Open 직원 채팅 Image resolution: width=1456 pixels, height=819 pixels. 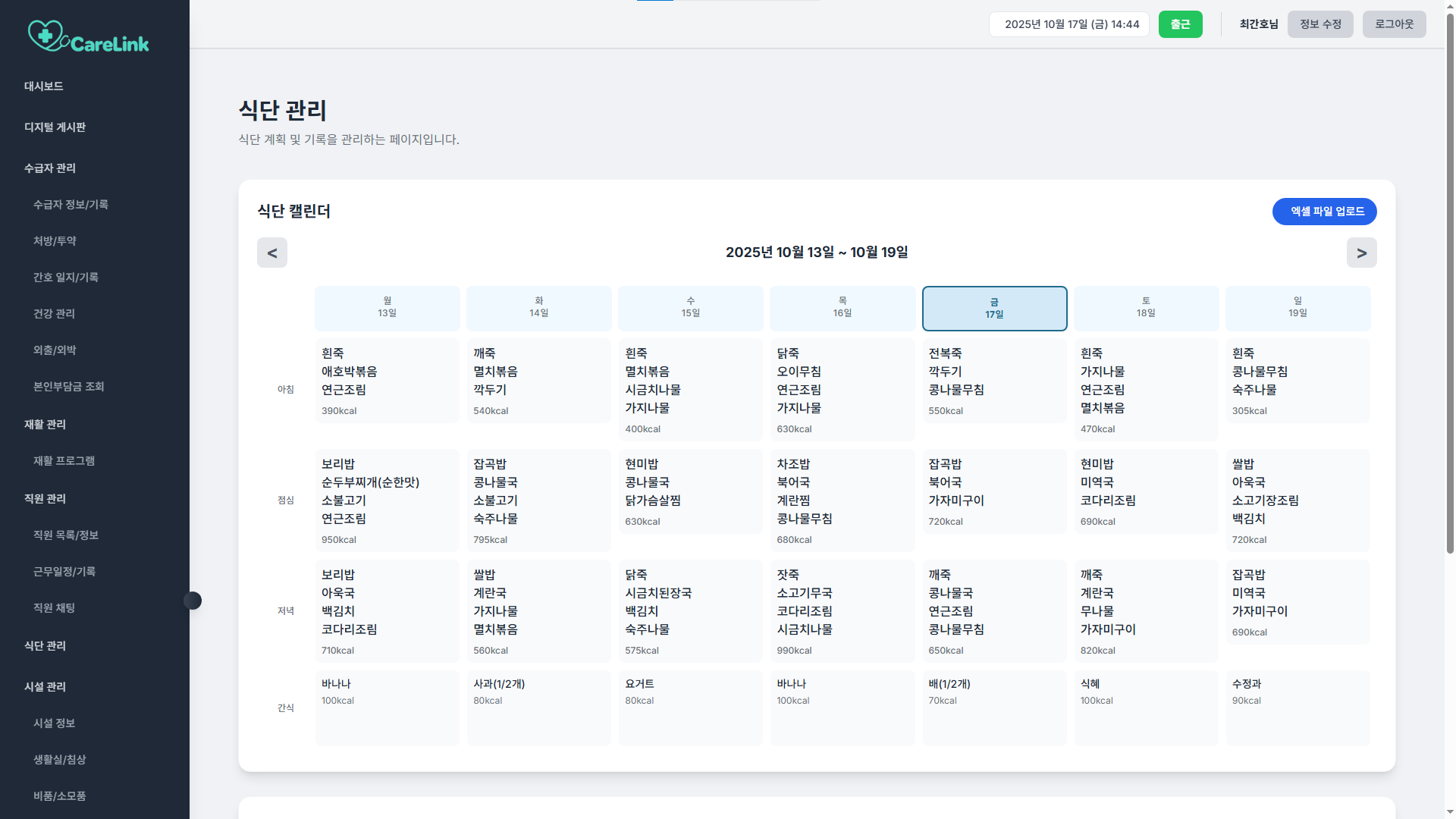pos(54,608)
